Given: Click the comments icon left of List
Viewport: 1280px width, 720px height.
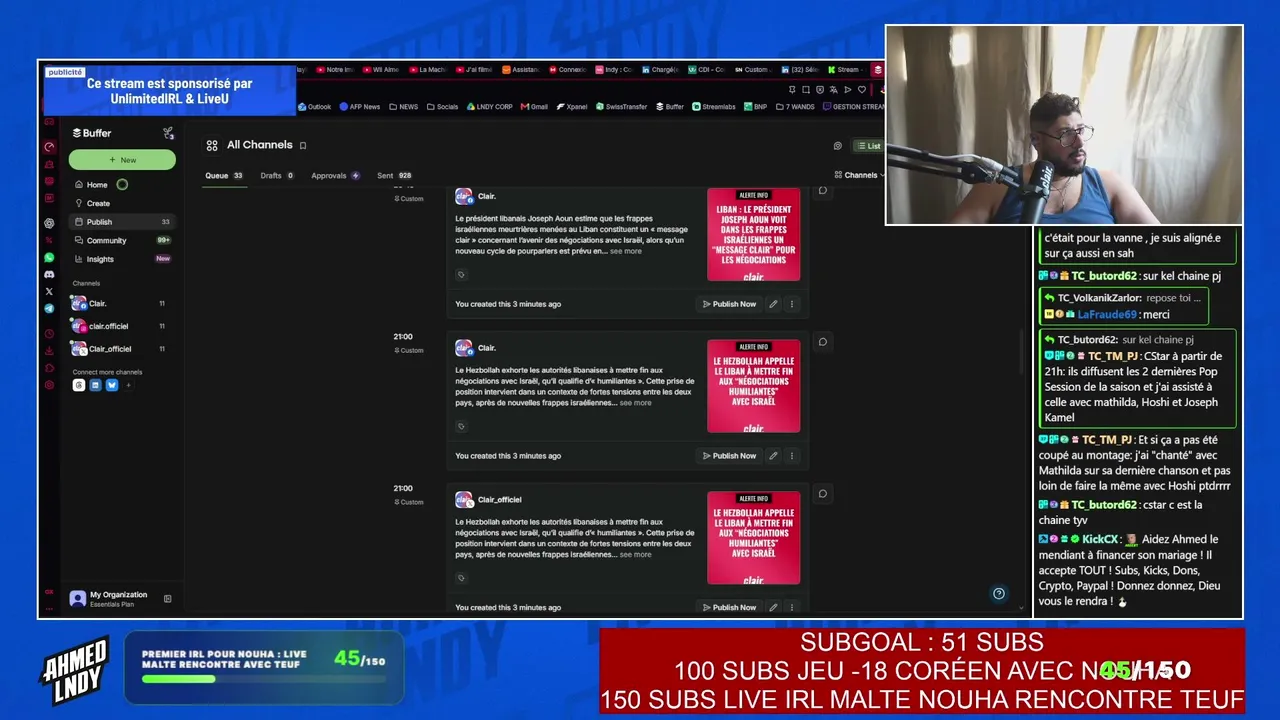Looking at the screenshot, I should [838, 146].
